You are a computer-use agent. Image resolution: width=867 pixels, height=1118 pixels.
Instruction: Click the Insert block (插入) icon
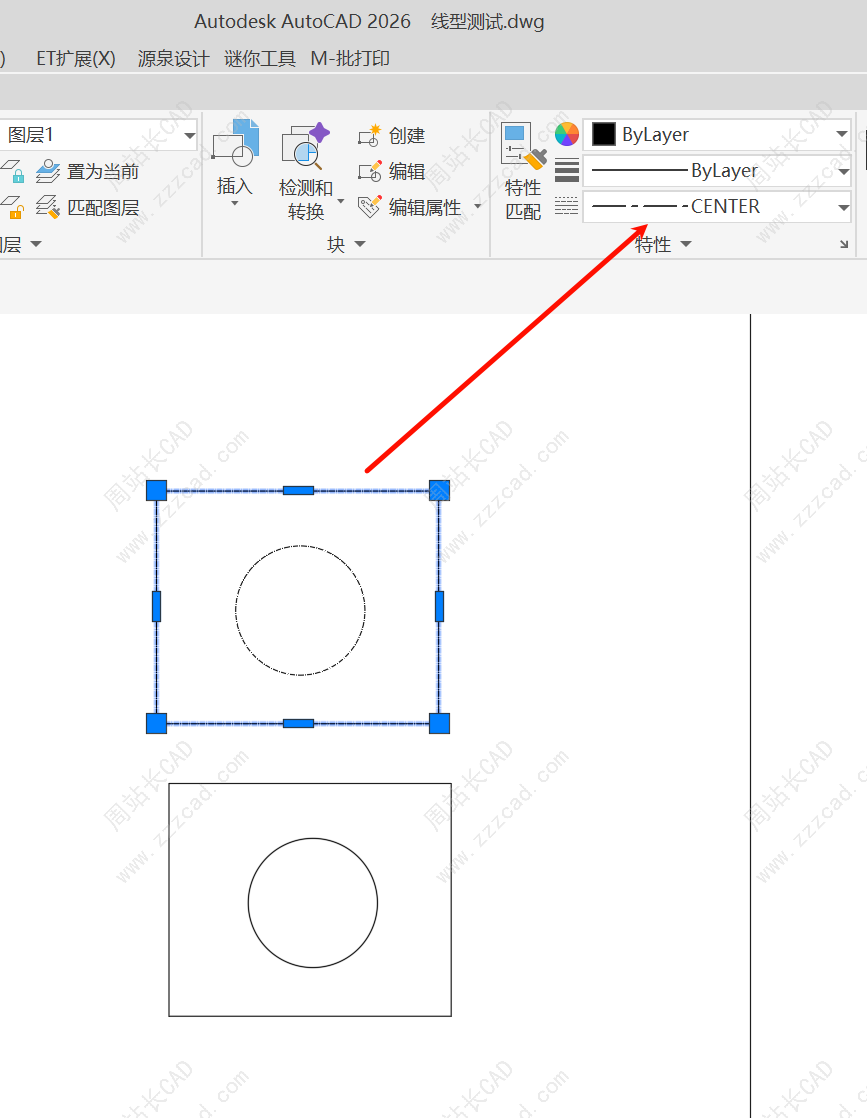coord(235,144)
